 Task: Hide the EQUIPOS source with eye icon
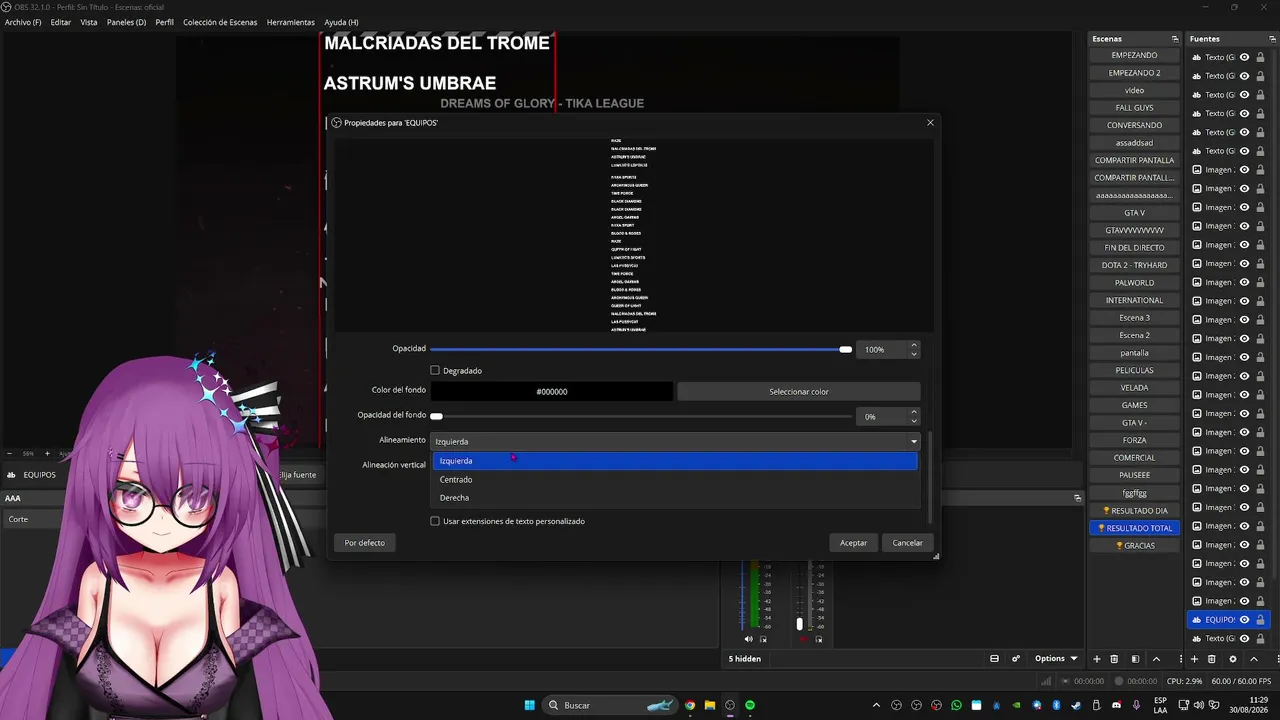tap(1245, 620)
